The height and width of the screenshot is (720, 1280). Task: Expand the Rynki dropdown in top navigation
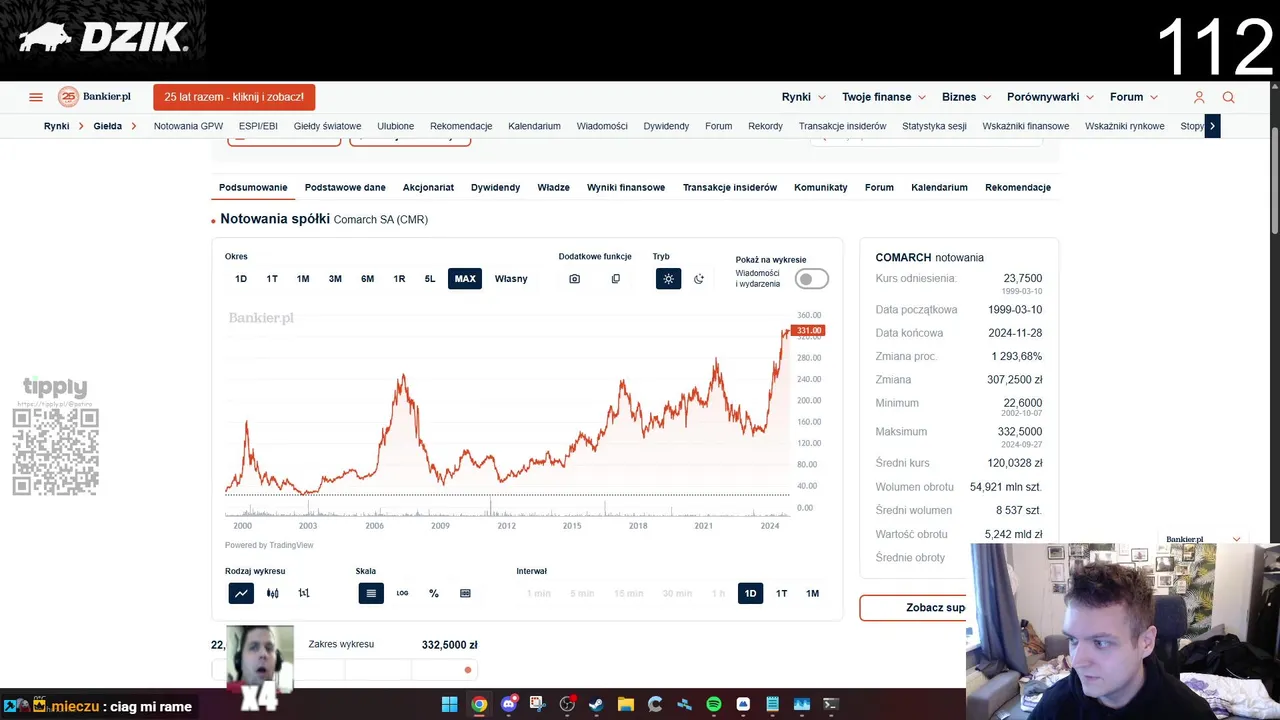tap(804, 97)
